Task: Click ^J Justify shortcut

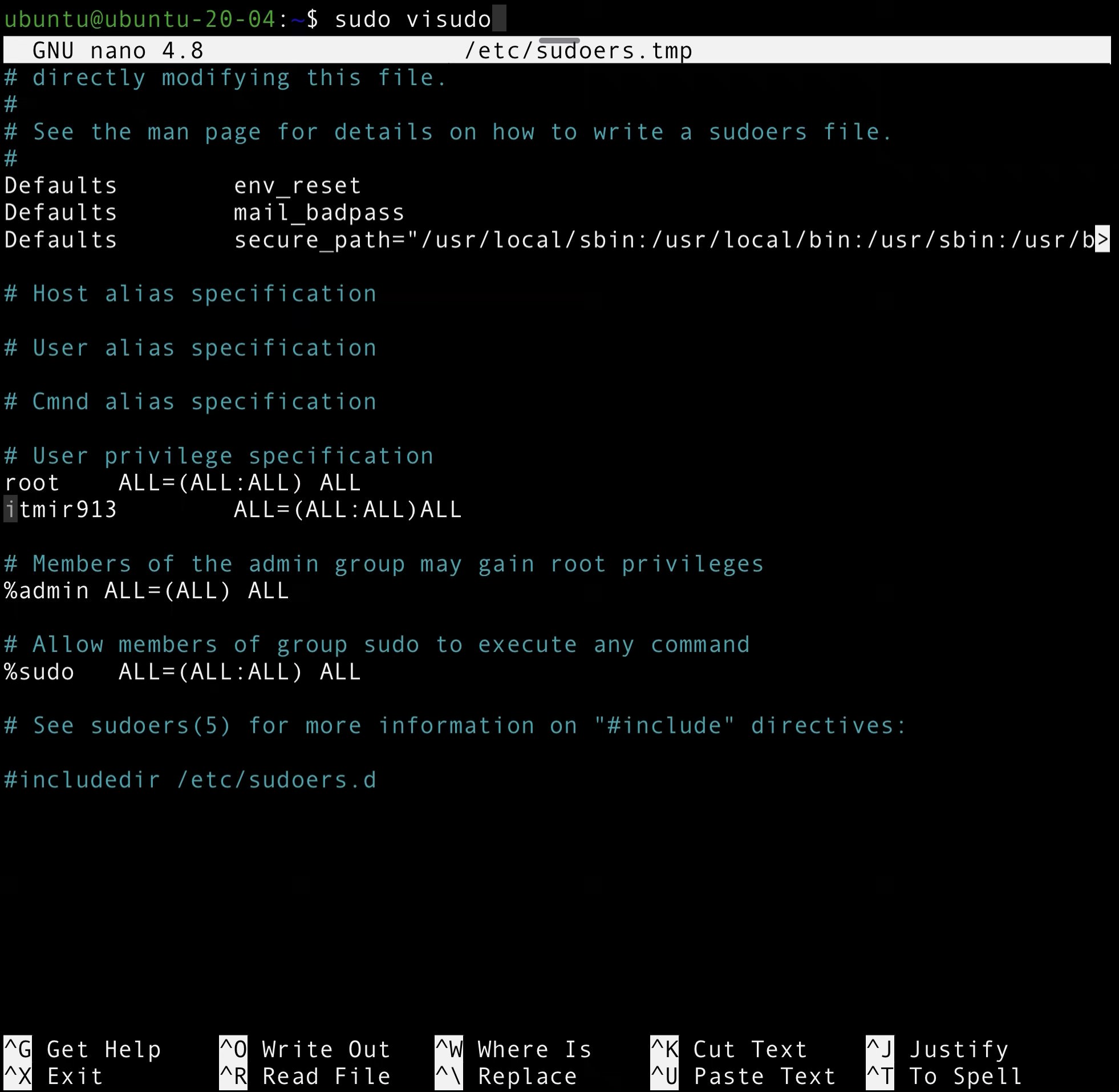Action: [936, 1049]
